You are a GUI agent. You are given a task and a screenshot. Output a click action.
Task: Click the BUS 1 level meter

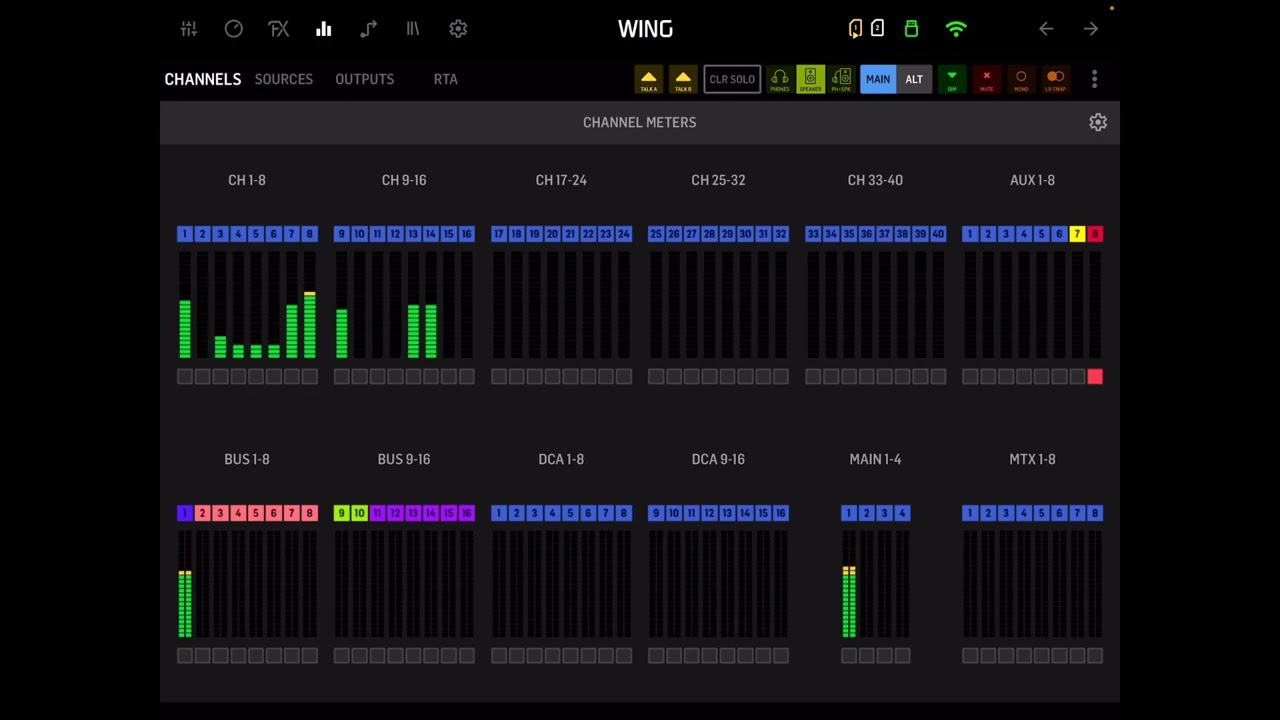[x=184, y=585]
